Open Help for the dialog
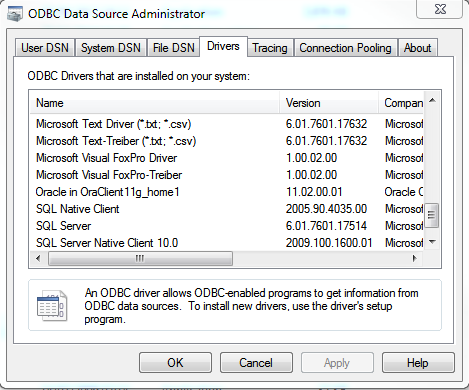The height and width of the screenshot is (390, 469). (x=418, y=363)
